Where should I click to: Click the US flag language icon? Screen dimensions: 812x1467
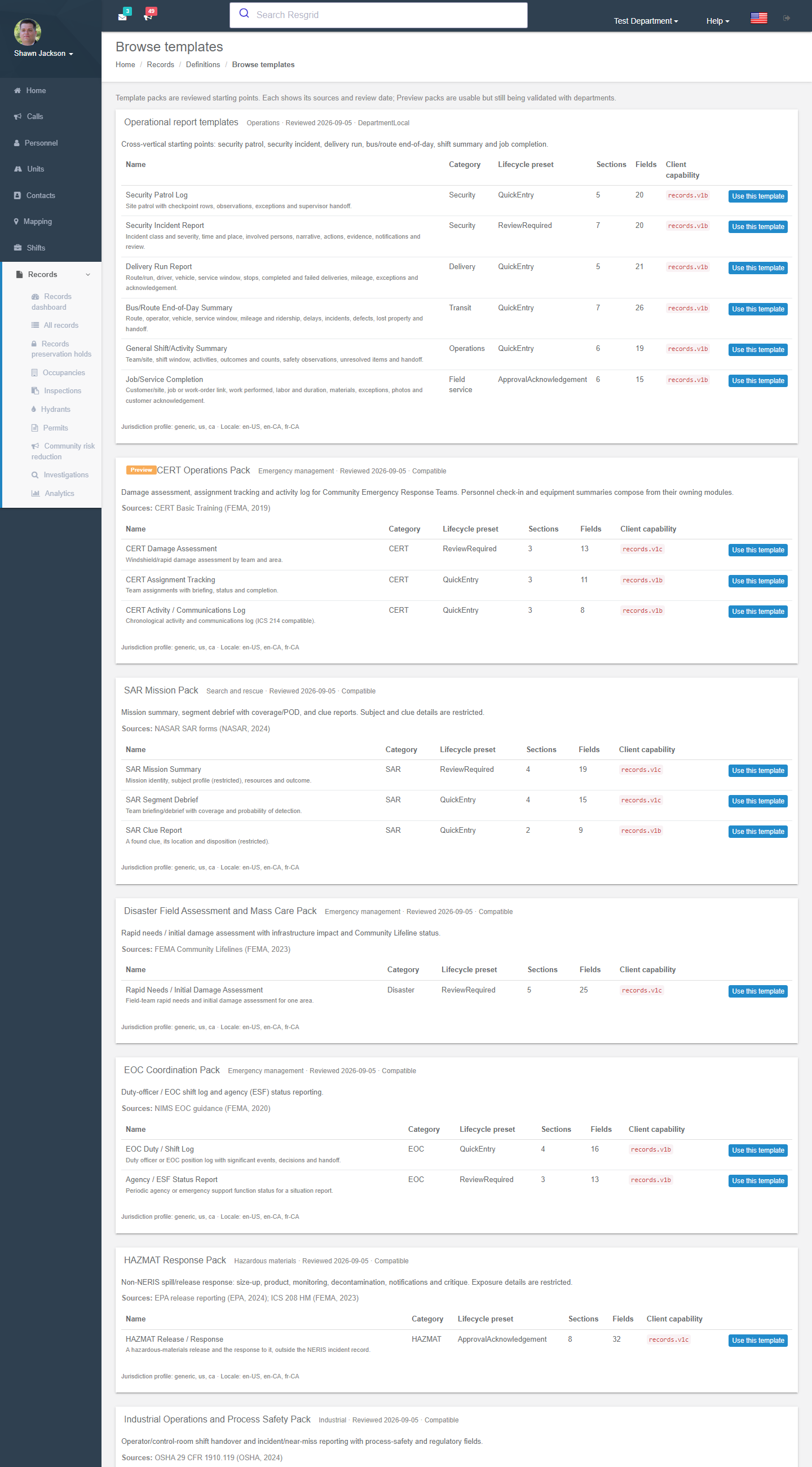tap(758, 18)
